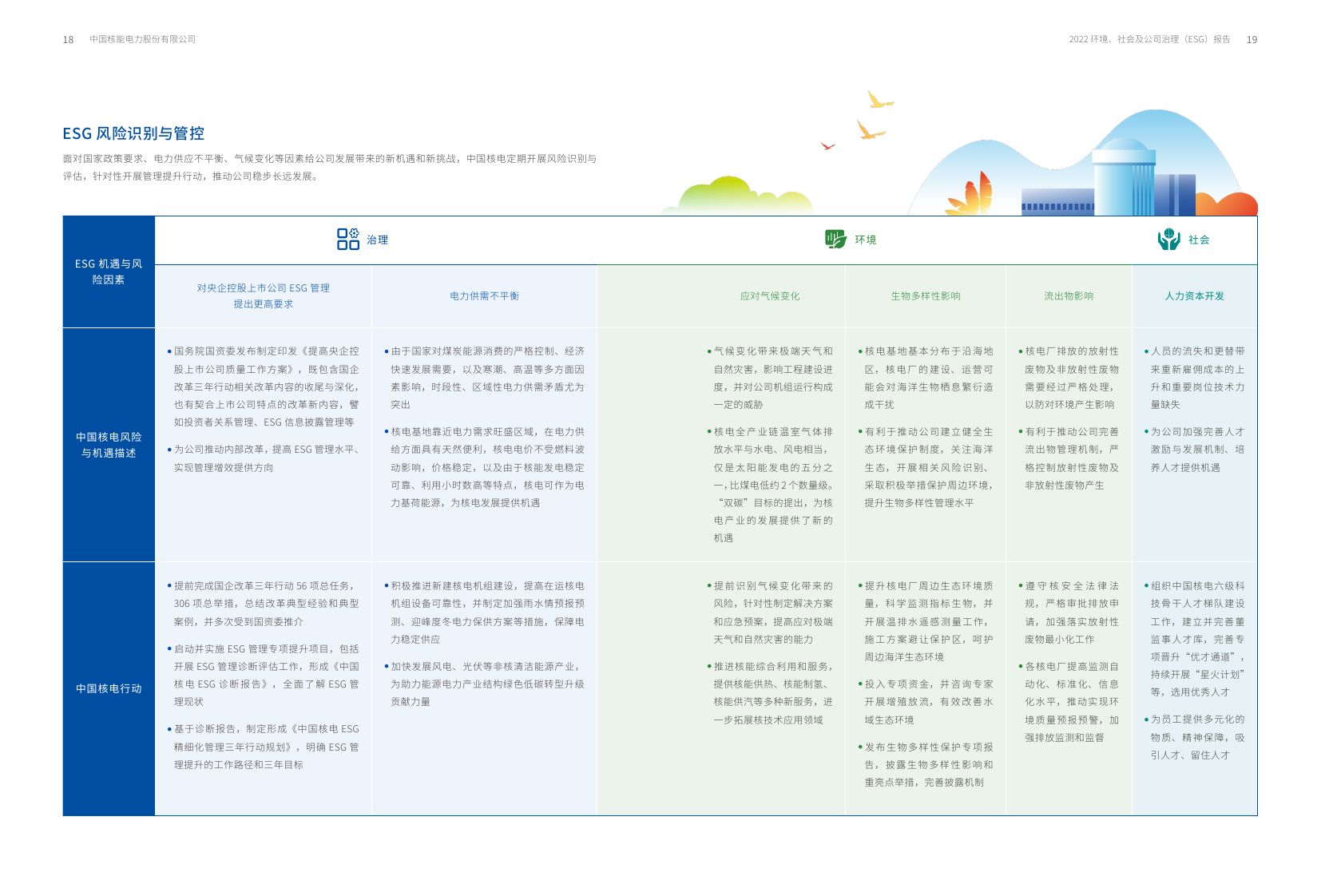This screenshot has height=896, width=1321.
Task: Click bullet '核电基地靠近电力需求旺盛区域'
Action: pos(484,467)
